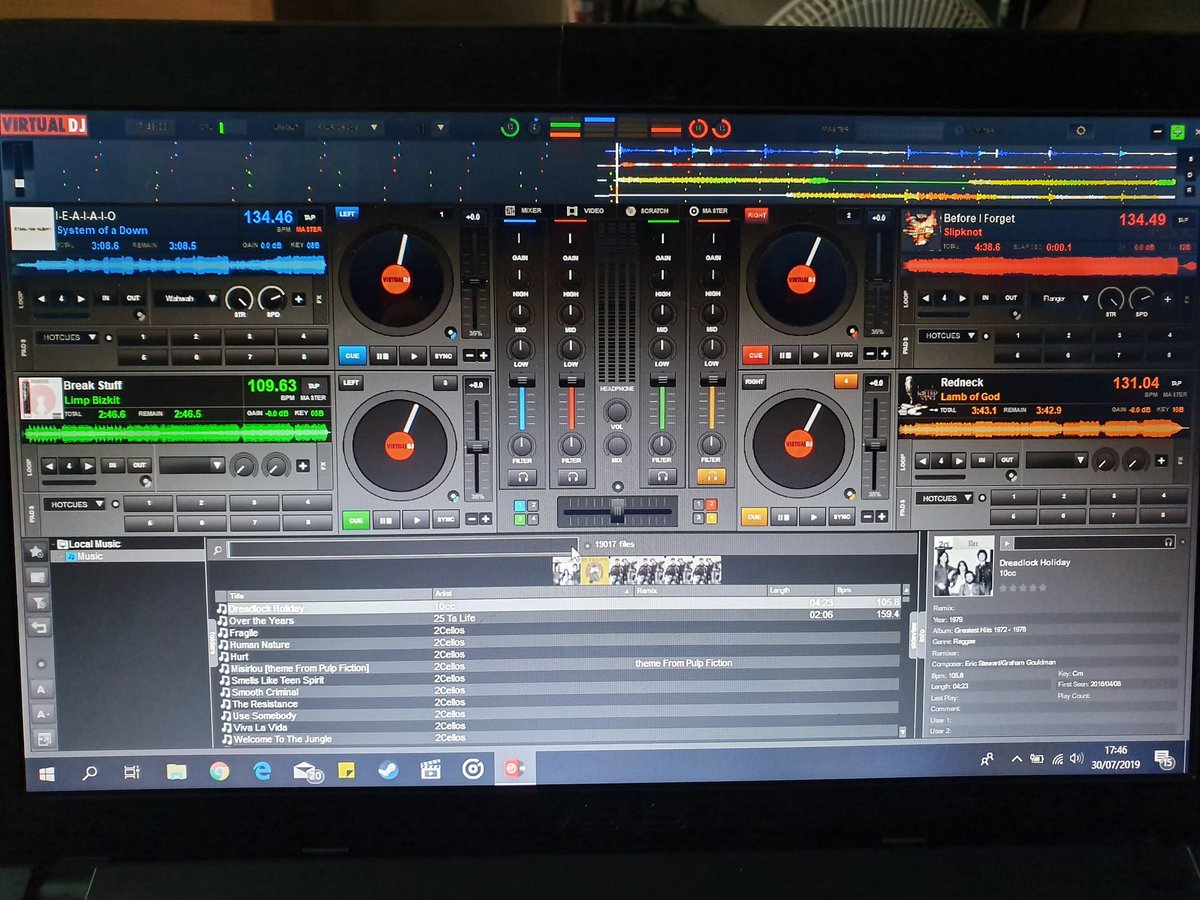Play the I-E-A-I-A-I-O deck
This screenshot has width=1200, height=900.
pos(413,355)
